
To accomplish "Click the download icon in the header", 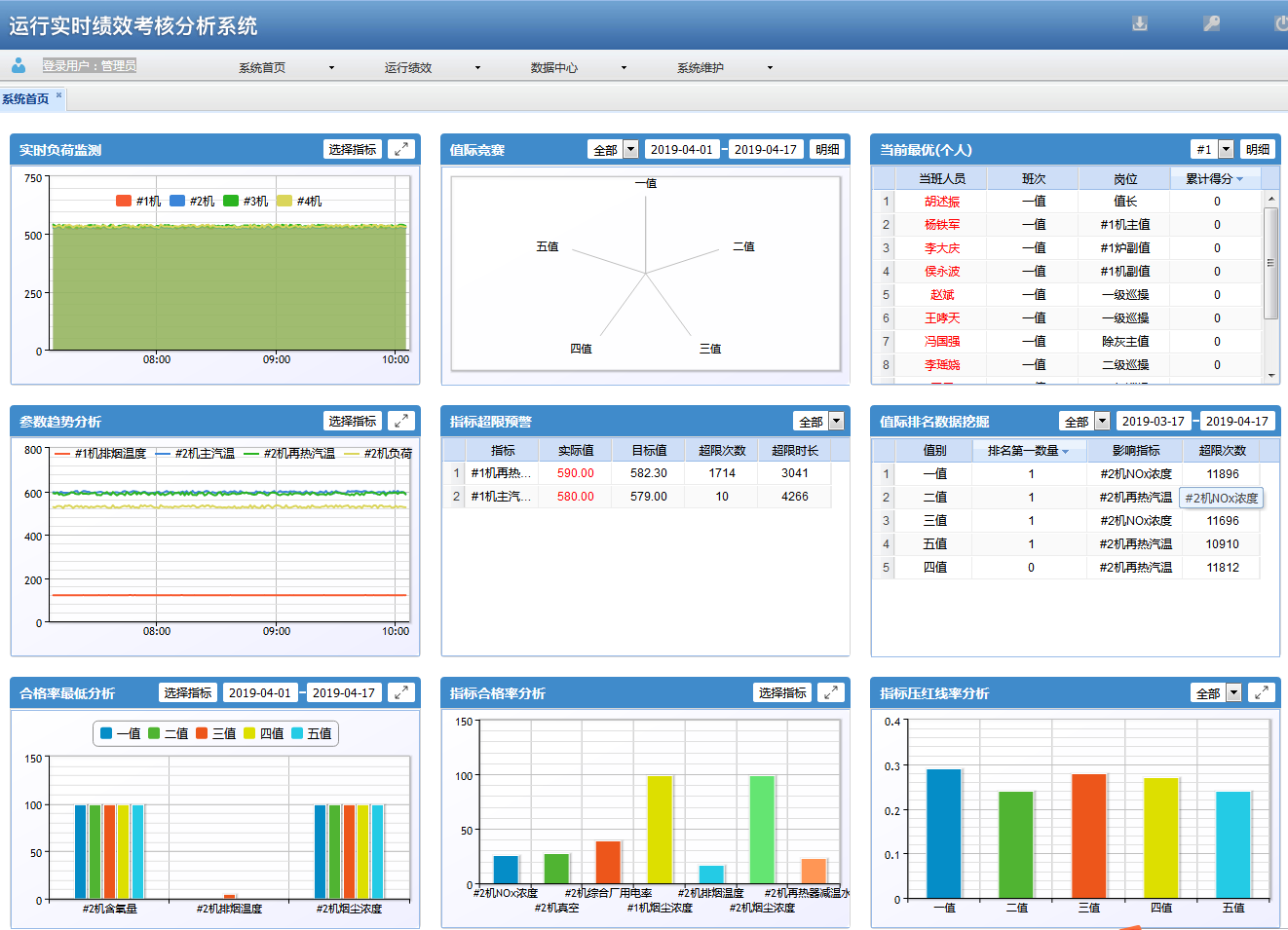I will (x=1139, y=23).
